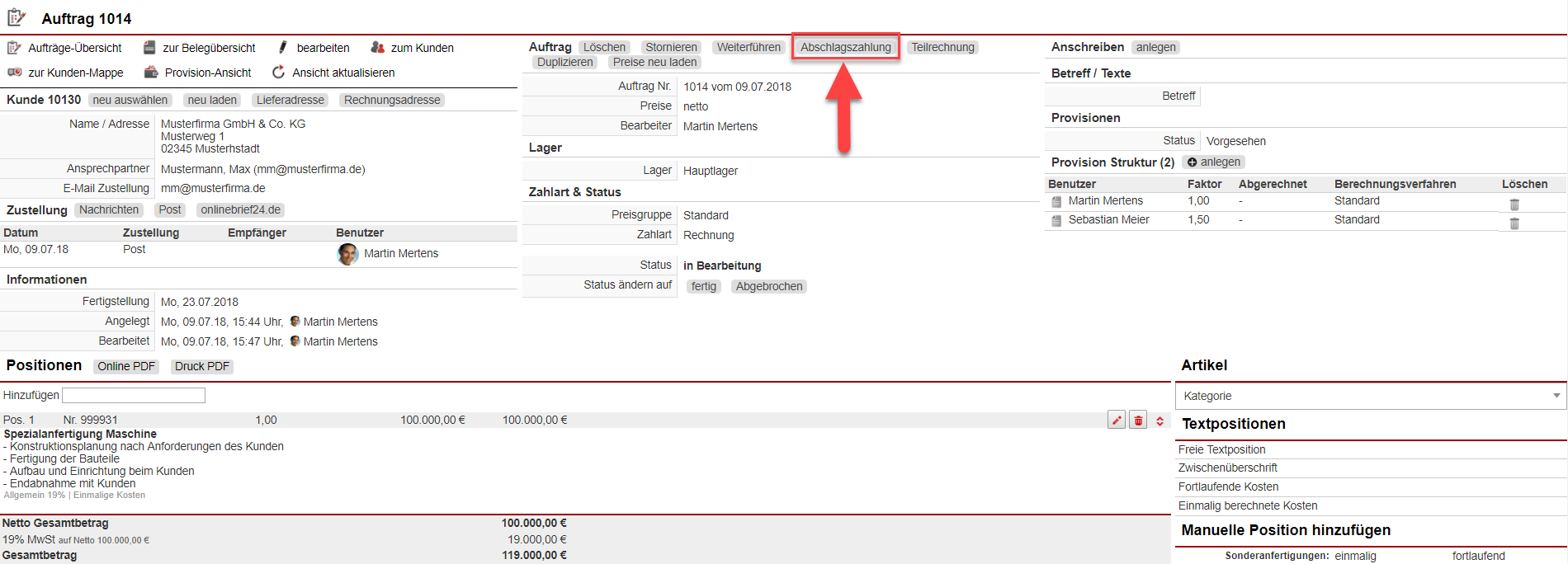Click the Abschlagszahlung button
1568x564 pixels.
845,47
